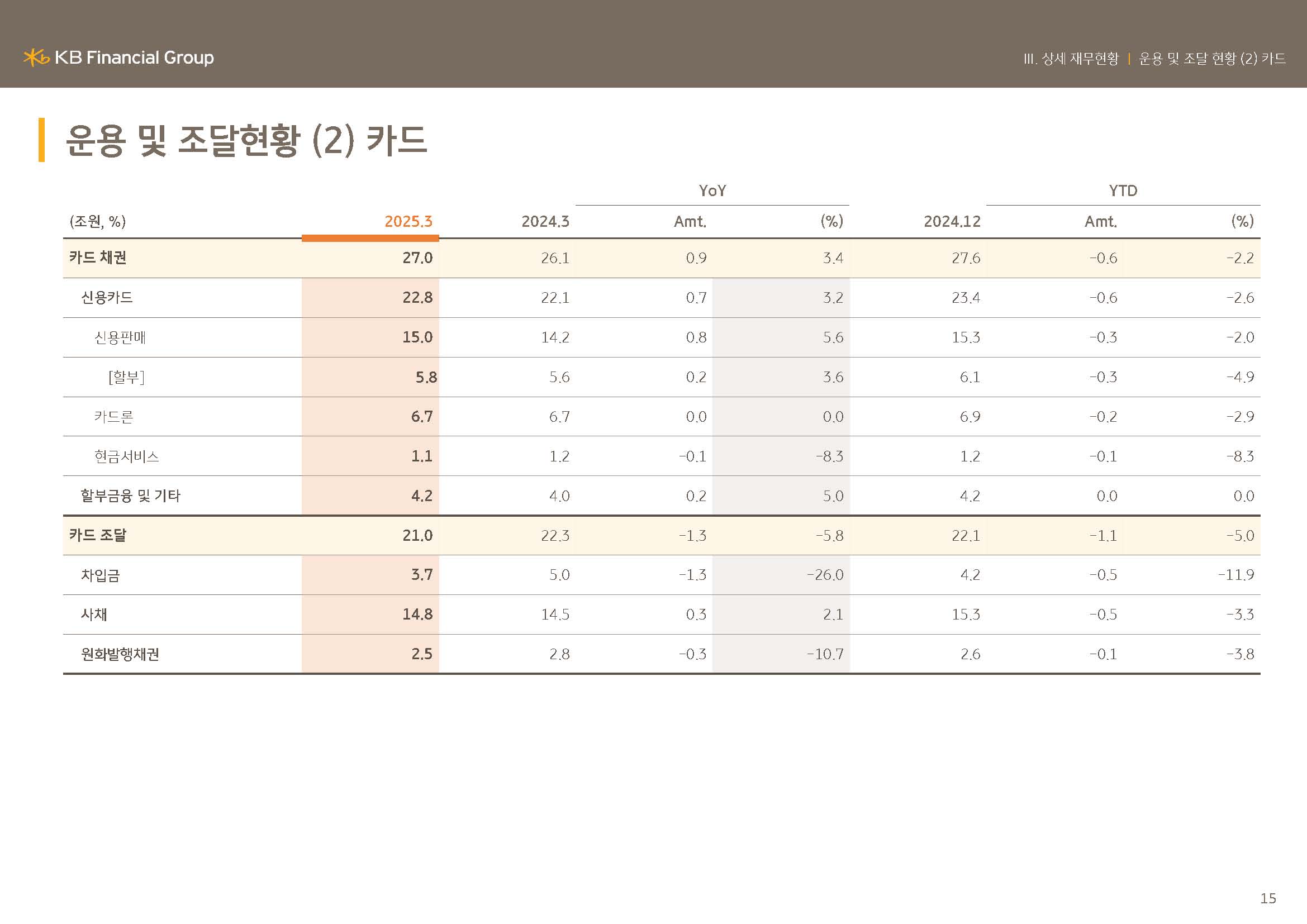This screenshot has width=1307, height=924.
Task: Click the -26.0 YoY percentage for 차입금
Action: coord(825,575)
